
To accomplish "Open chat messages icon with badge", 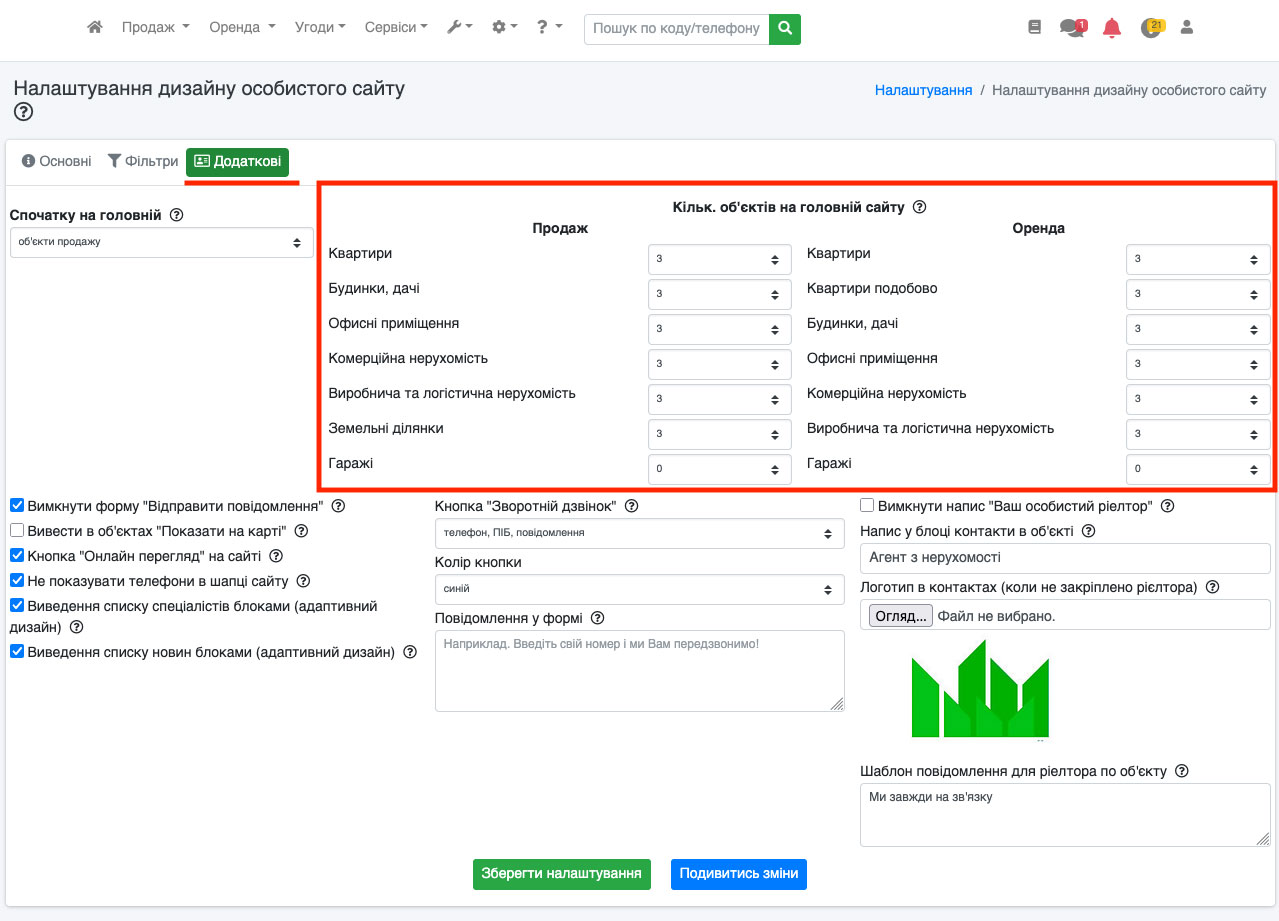I will coord(1072,28).
